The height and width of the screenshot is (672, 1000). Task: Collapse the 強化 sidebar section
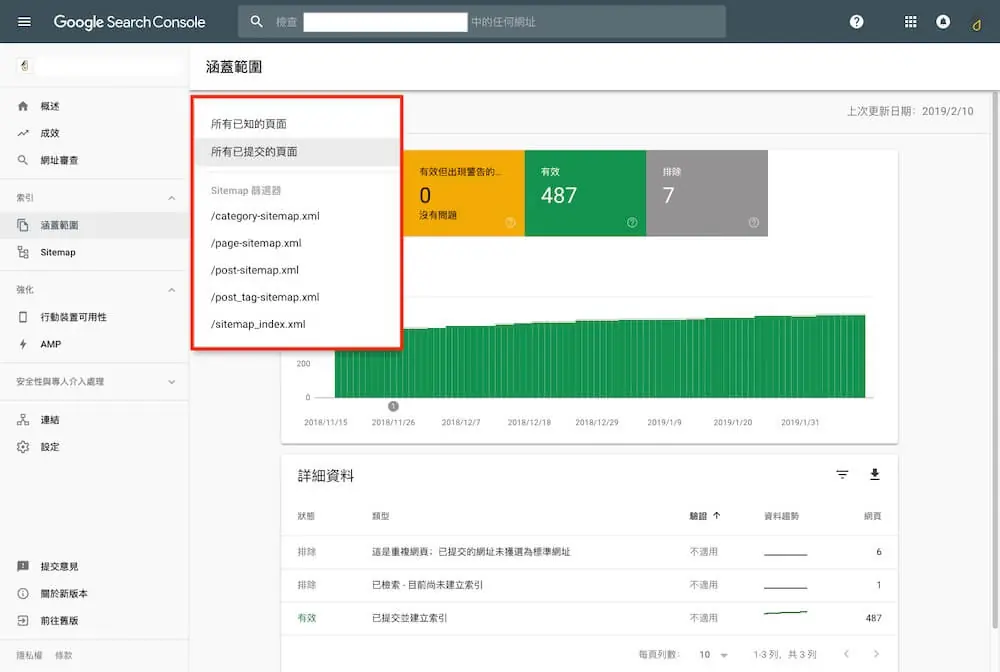click(x=172, y=290)
